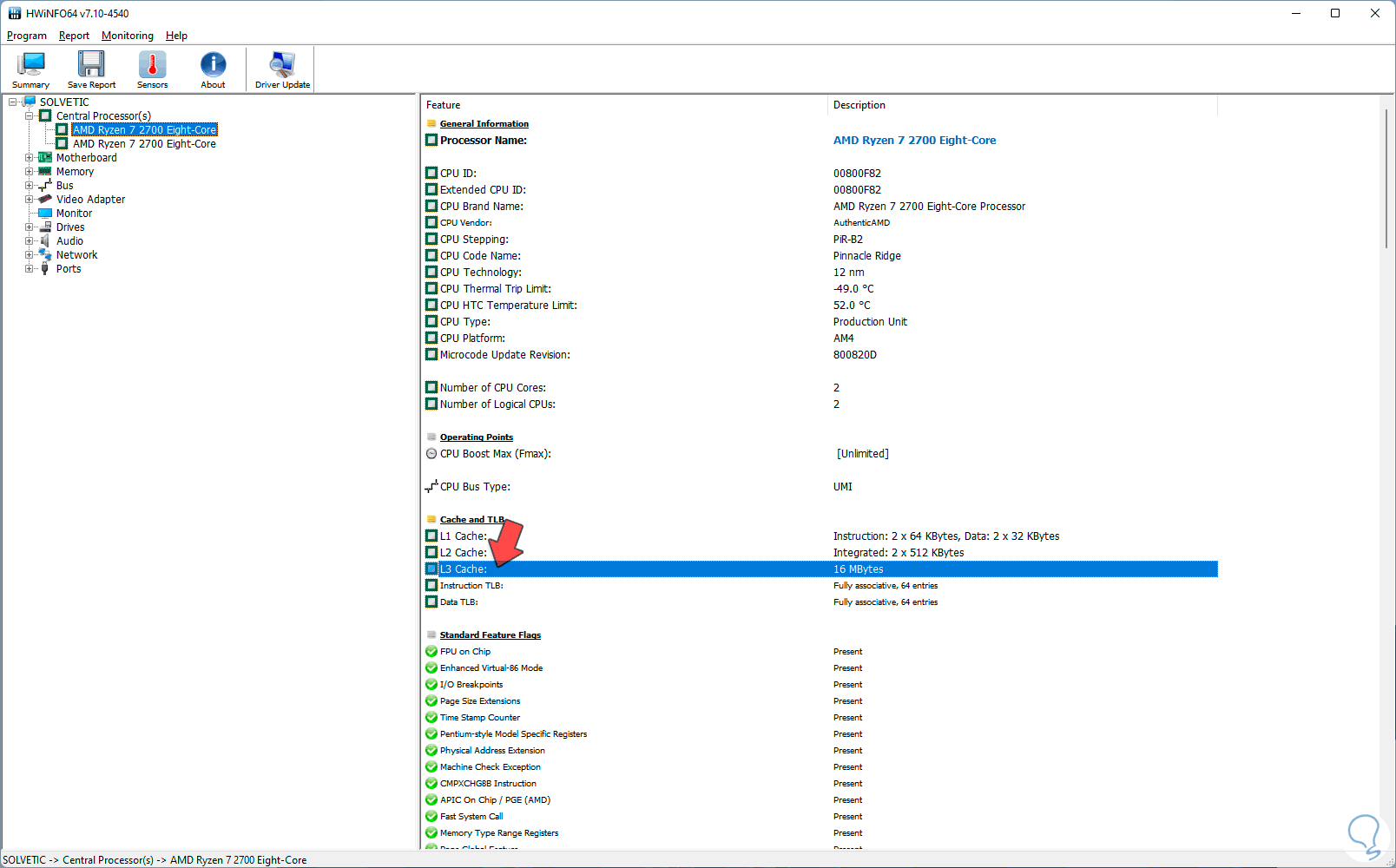The height and width of the screenshot is (868, 1396).
Task: Open the Help menu
Action: coord(176,36)
